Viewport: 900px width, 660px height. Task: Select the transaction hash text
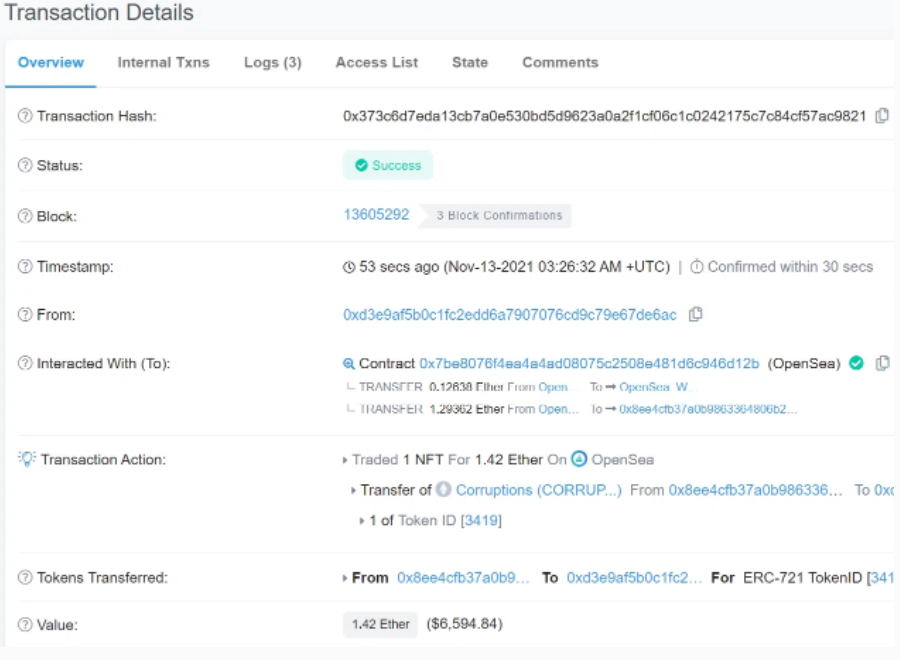pyautogui.click(x=604, y=116)
